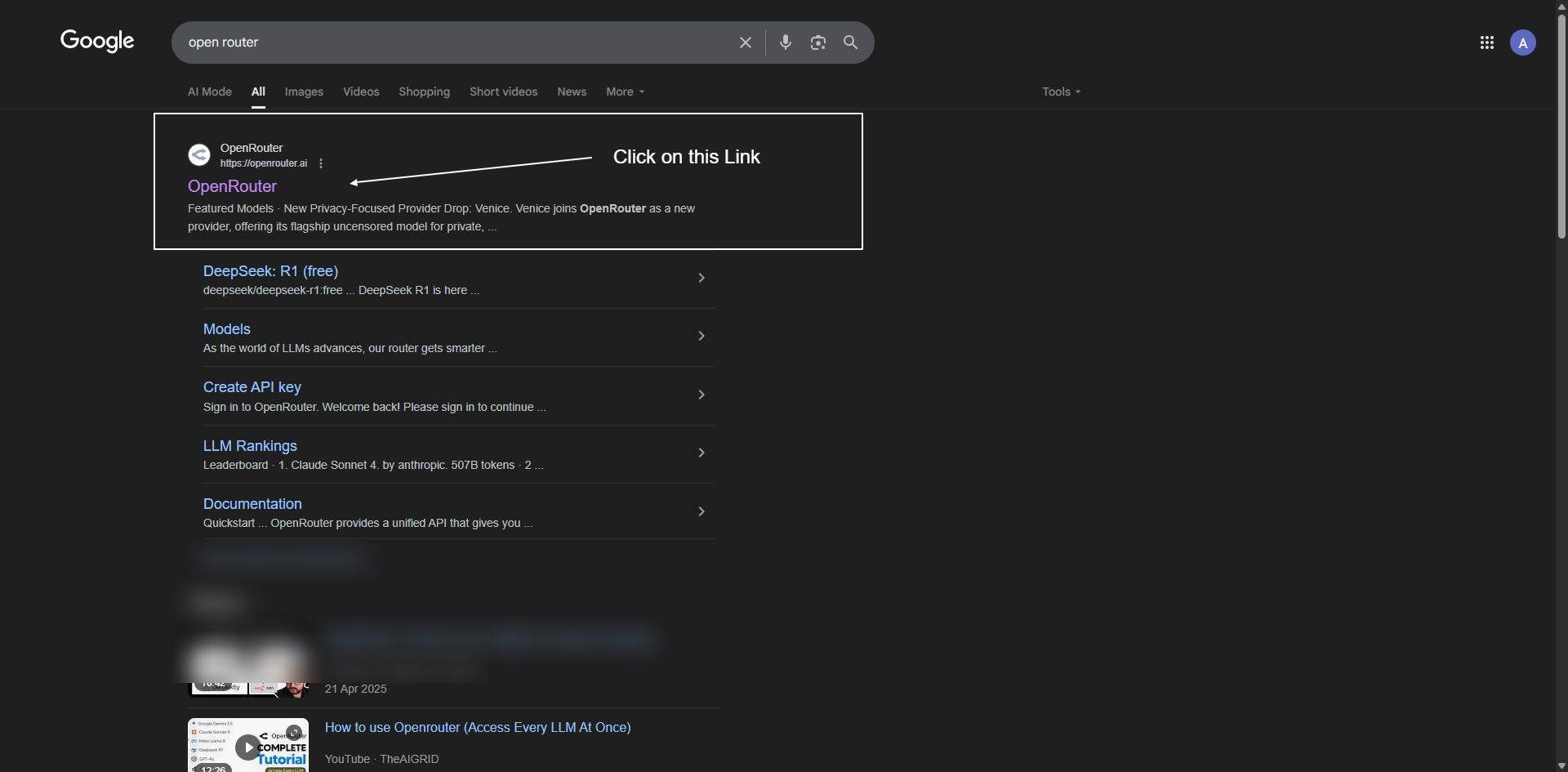Open the Google account avatar
1568x772 pixels.
click(x=1523, y=42)
